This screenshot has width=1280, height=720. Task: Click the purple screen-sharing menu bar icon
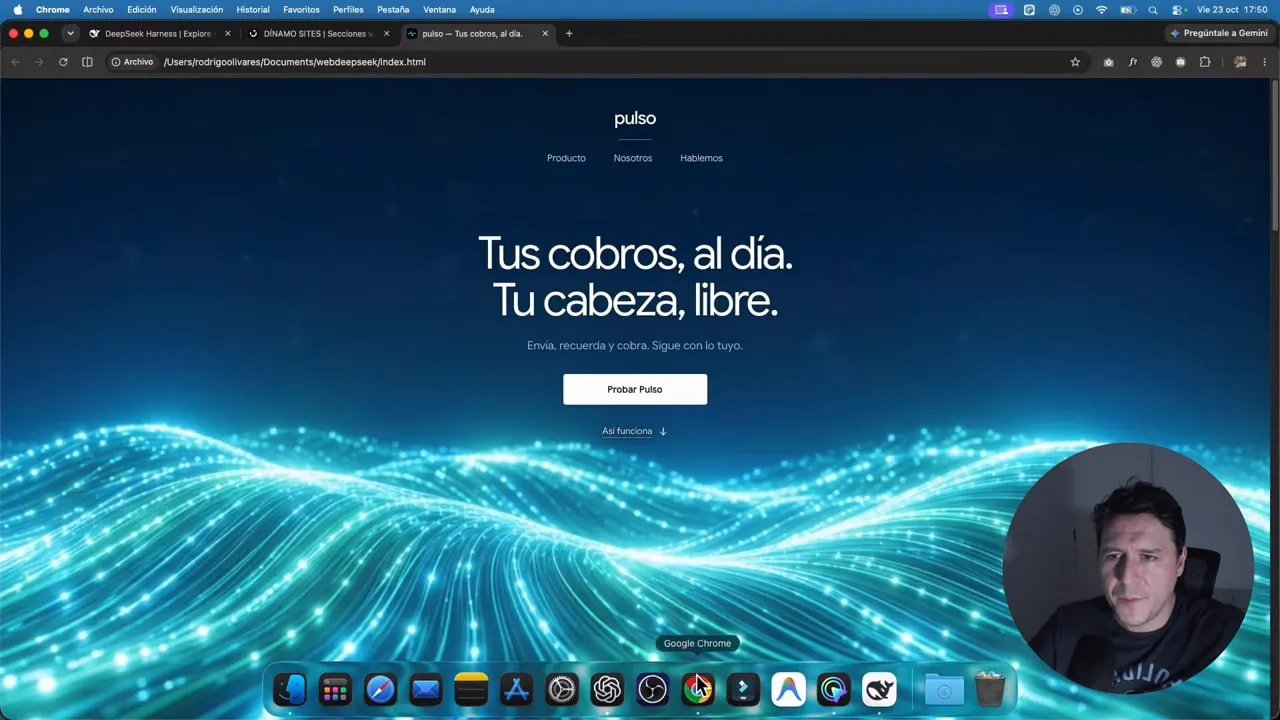coord(1001,10)
